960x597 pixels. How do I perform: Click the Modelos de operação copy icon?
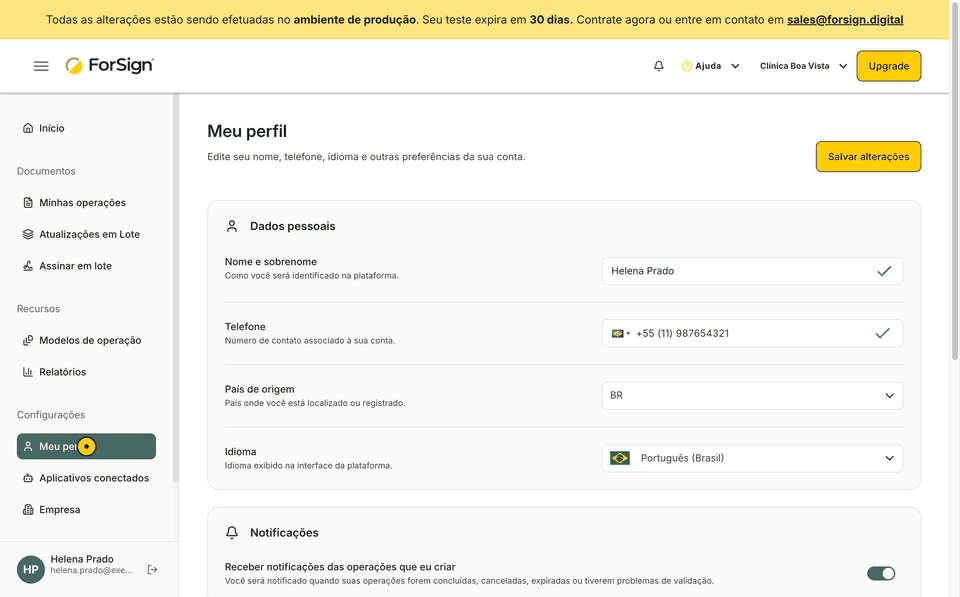click(28, 340)
